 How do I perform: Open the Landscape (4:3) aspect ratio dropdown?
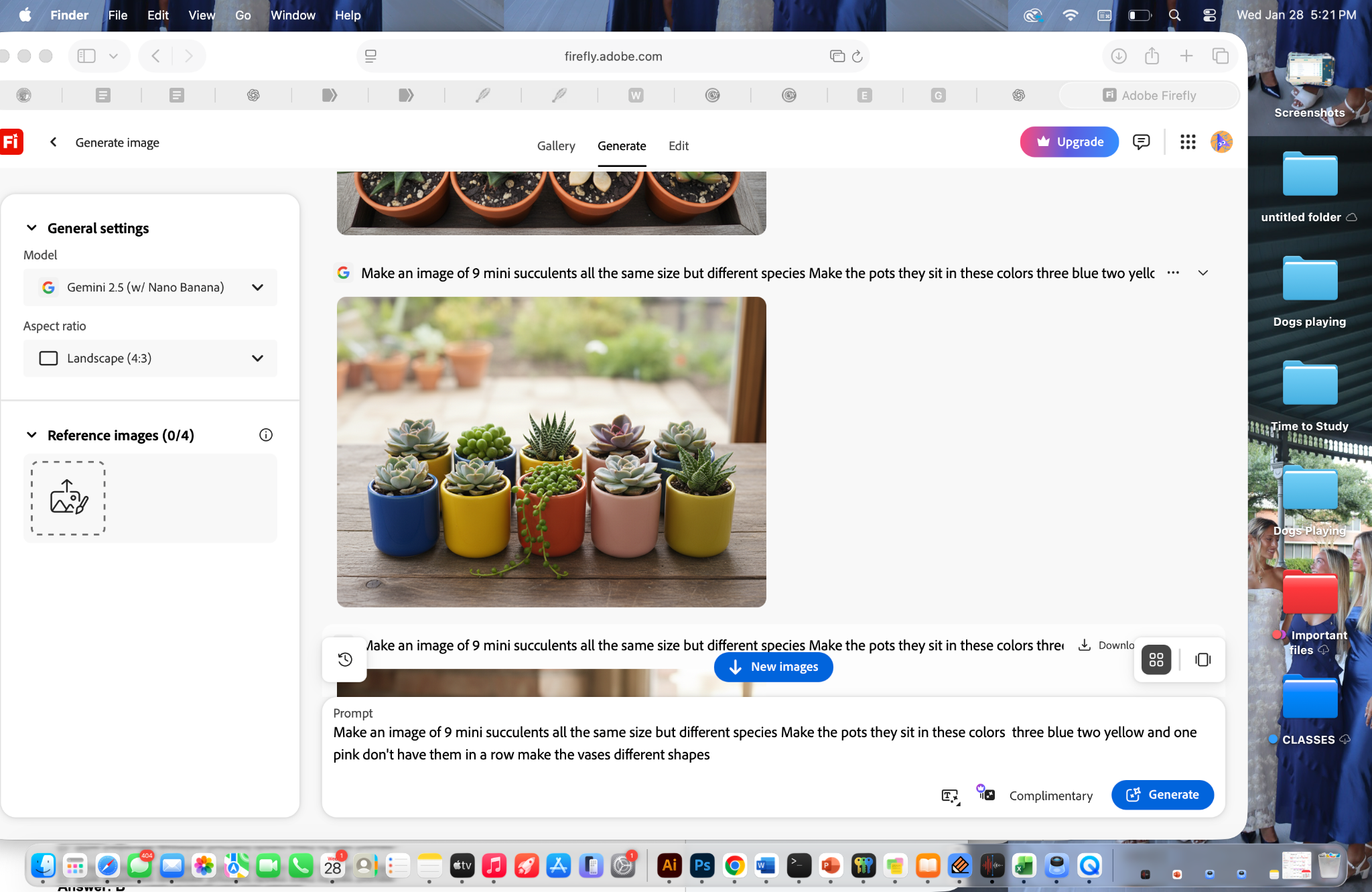pyautogui.click(x=150, y=359)
